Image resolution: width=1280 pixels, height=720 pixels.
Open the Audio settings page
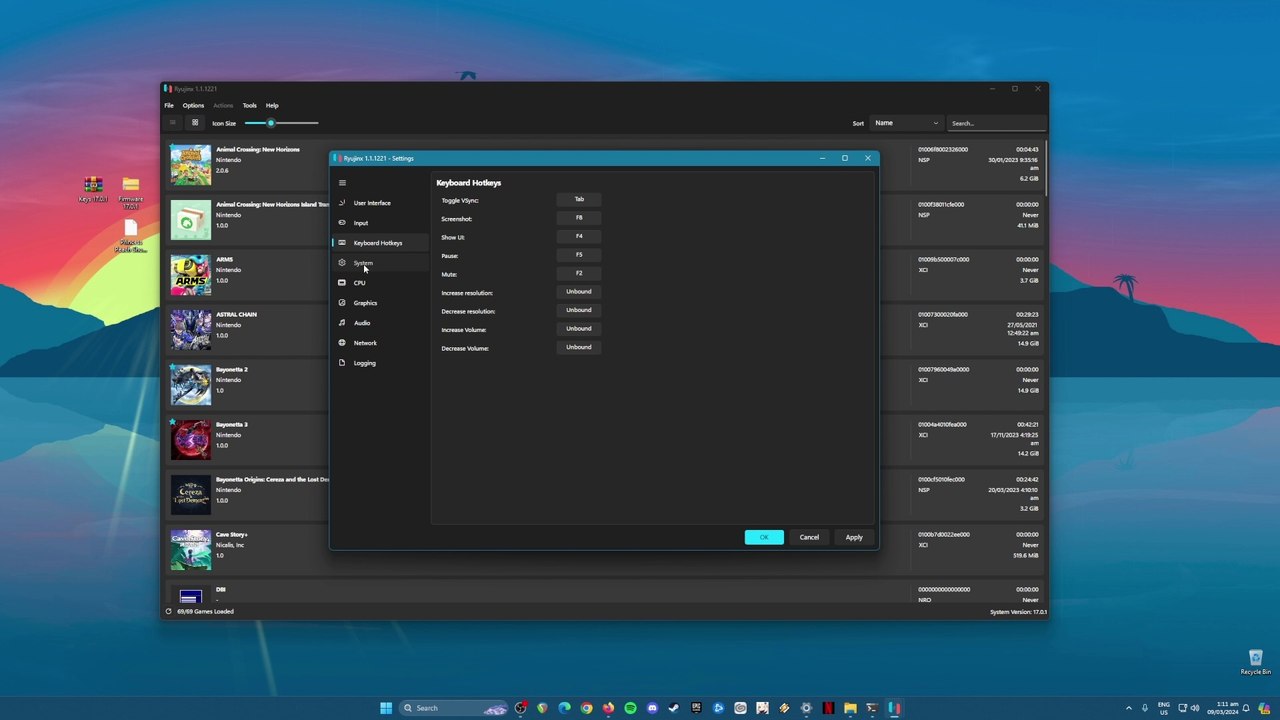click(381, 323)
